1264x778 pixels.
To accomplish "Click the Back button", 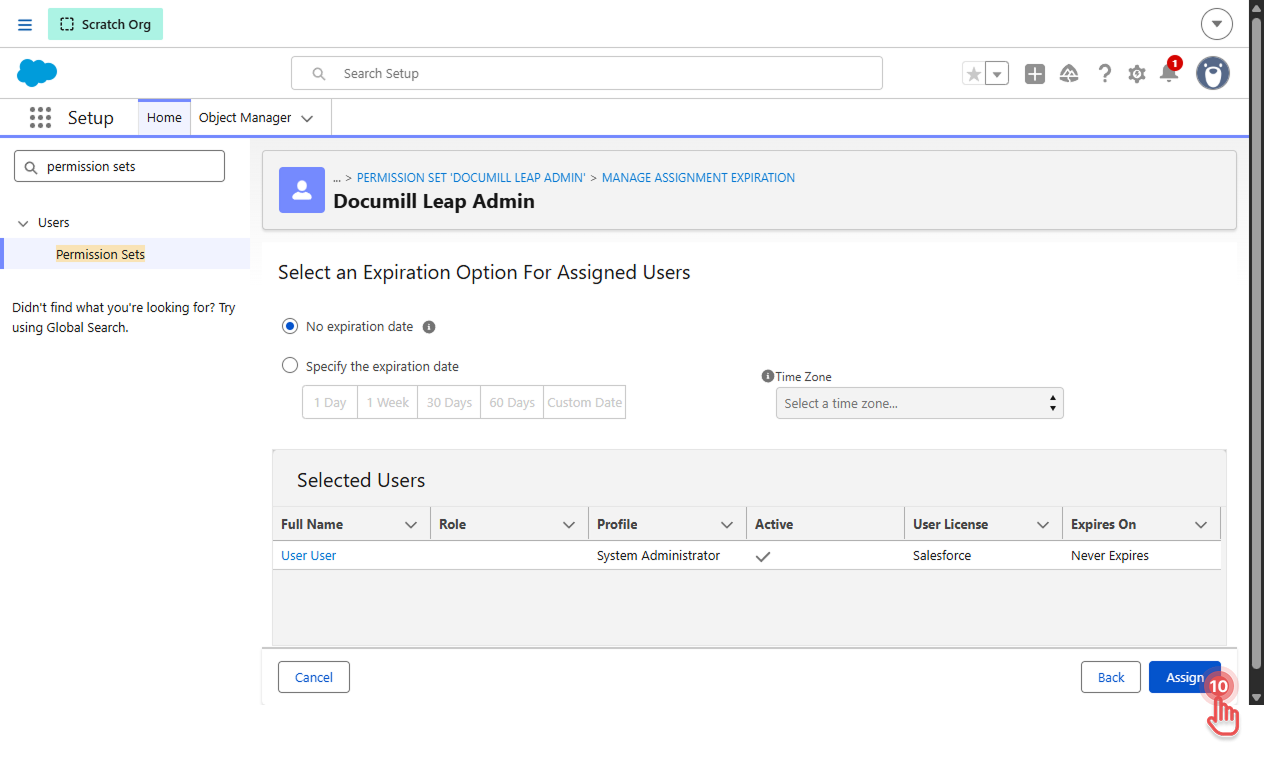I will click(x=1111, y=677).
